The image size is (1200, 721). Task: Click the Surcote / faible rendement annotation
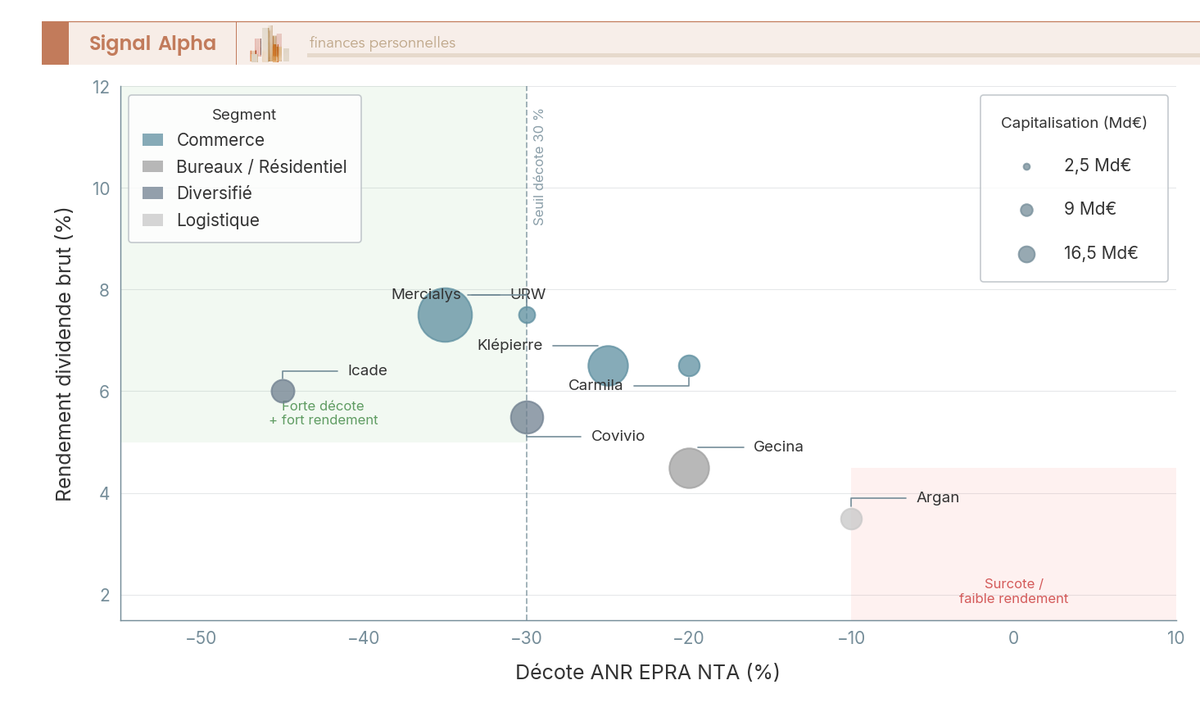tap(1013, 591)
